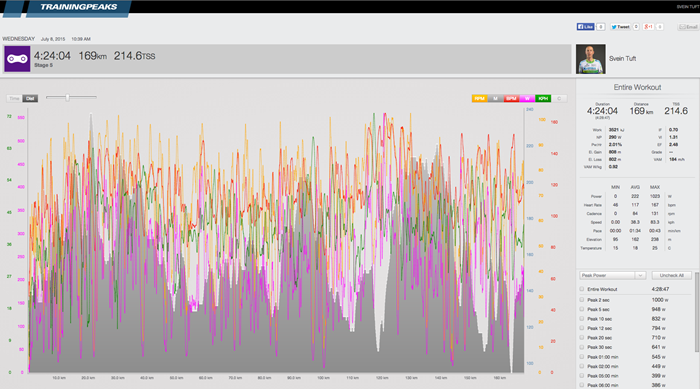Check the Peak 12 sec checkbox

pos(582,328)
